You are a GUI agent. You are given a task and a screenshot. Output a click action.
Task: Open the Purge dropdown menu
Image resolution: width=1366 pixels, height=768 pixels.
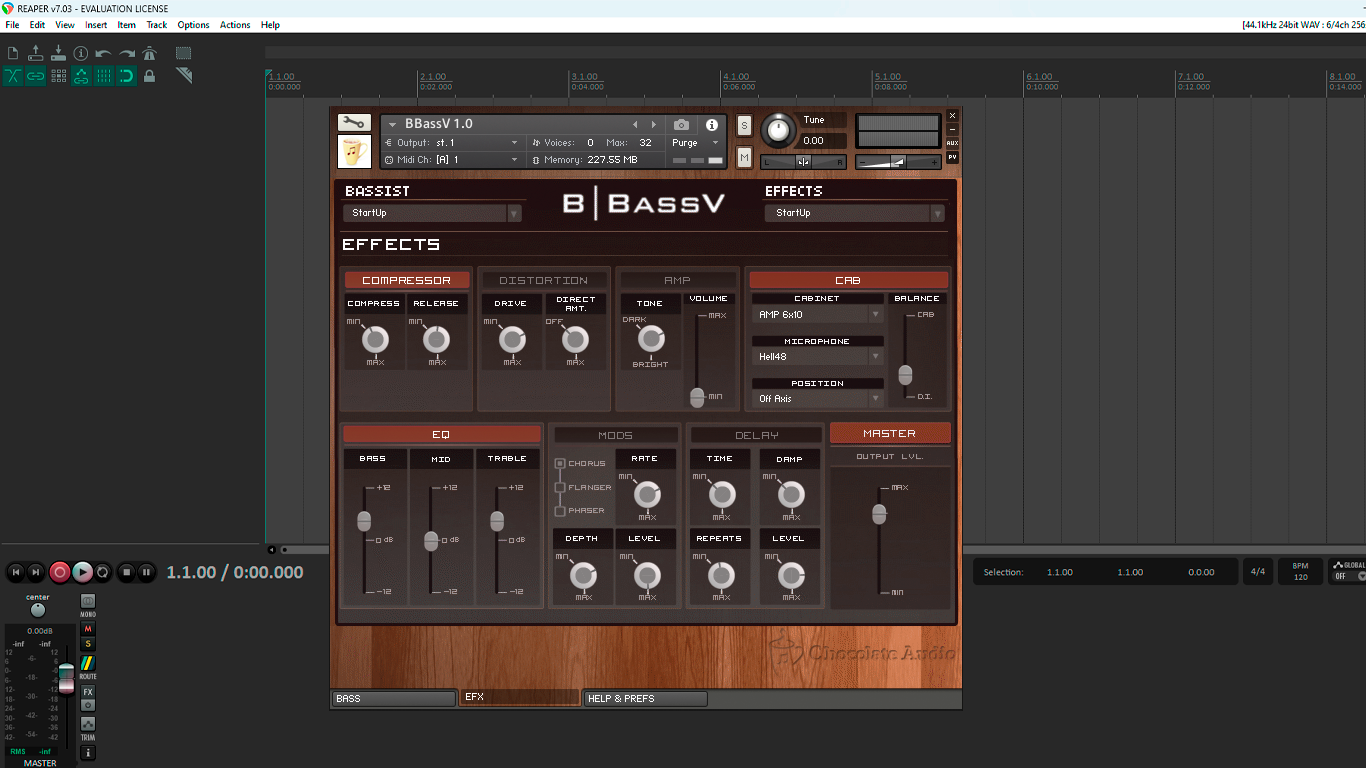[x=696, y=143]
